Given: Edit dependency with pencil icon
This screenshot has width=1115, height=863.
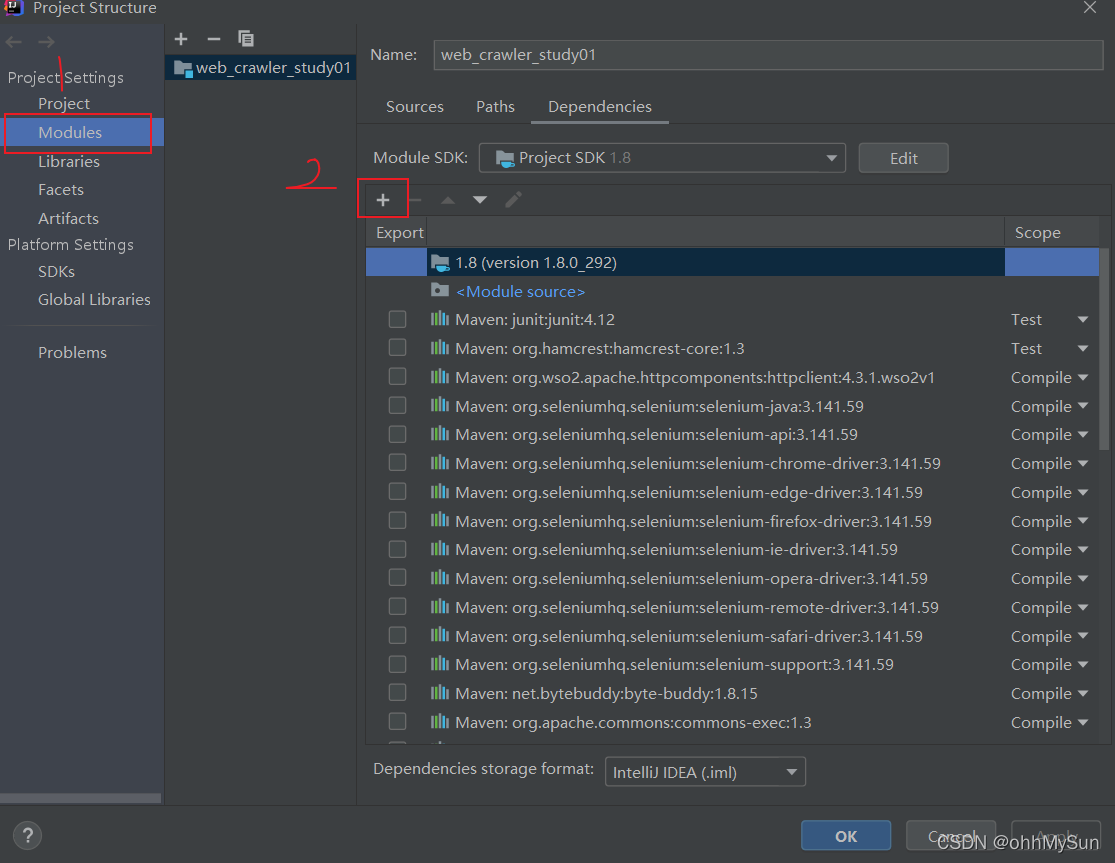Looking at the screenshot, I should 513,200.
